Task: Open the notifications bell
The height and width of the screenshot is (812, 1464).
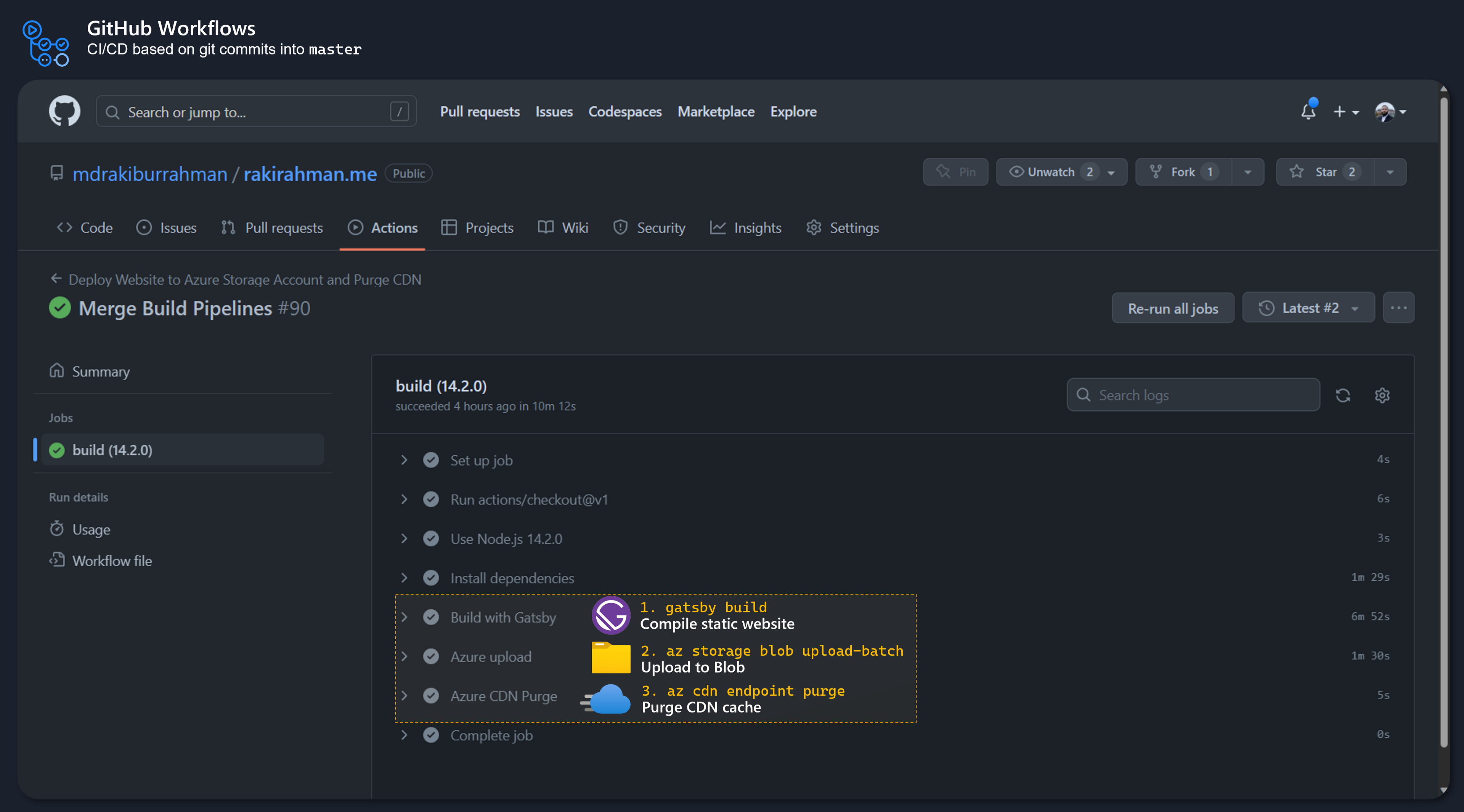Action: [1308, 112]
